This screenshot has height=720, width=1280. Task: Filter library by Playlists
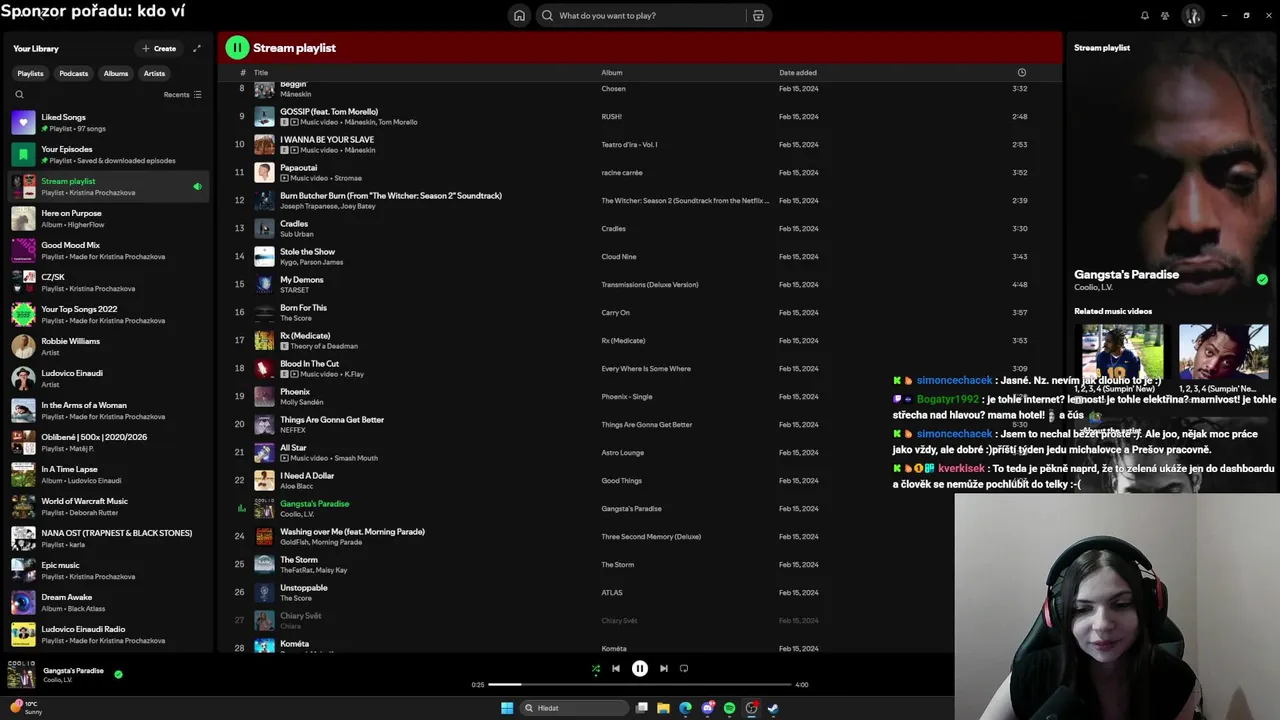[x=30, y=73]
